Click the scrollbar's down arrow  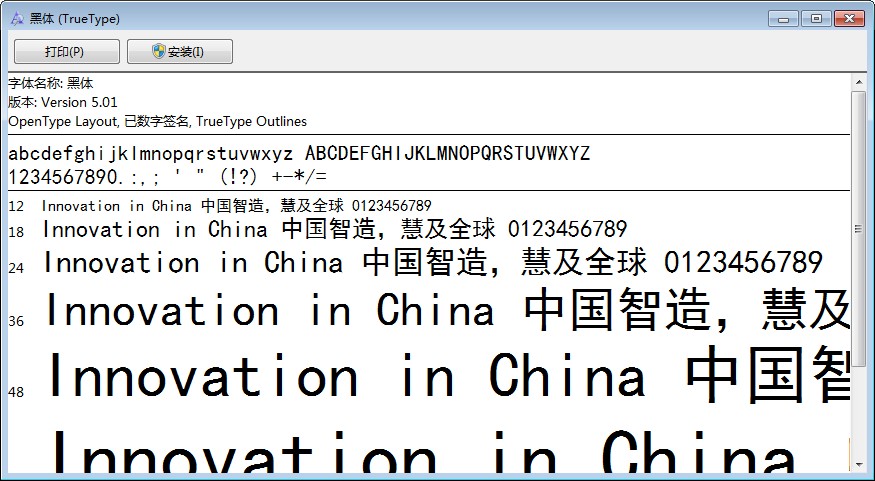(858, 463)
